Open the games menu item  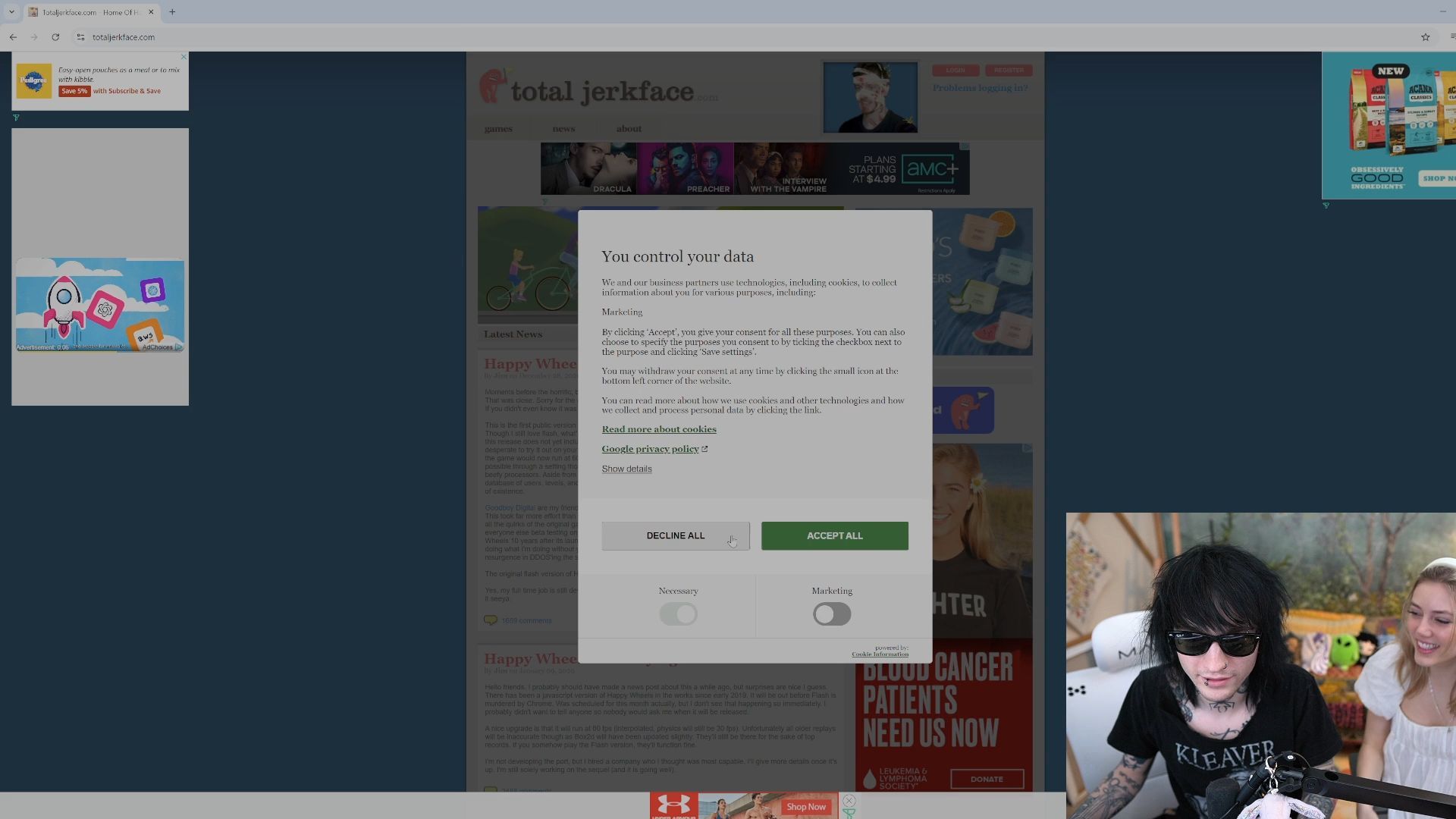498,128
